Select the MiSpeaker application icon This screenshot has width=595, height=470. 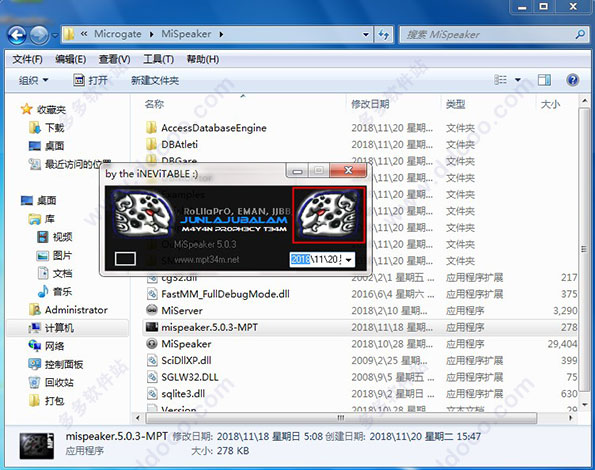point(151,343)
